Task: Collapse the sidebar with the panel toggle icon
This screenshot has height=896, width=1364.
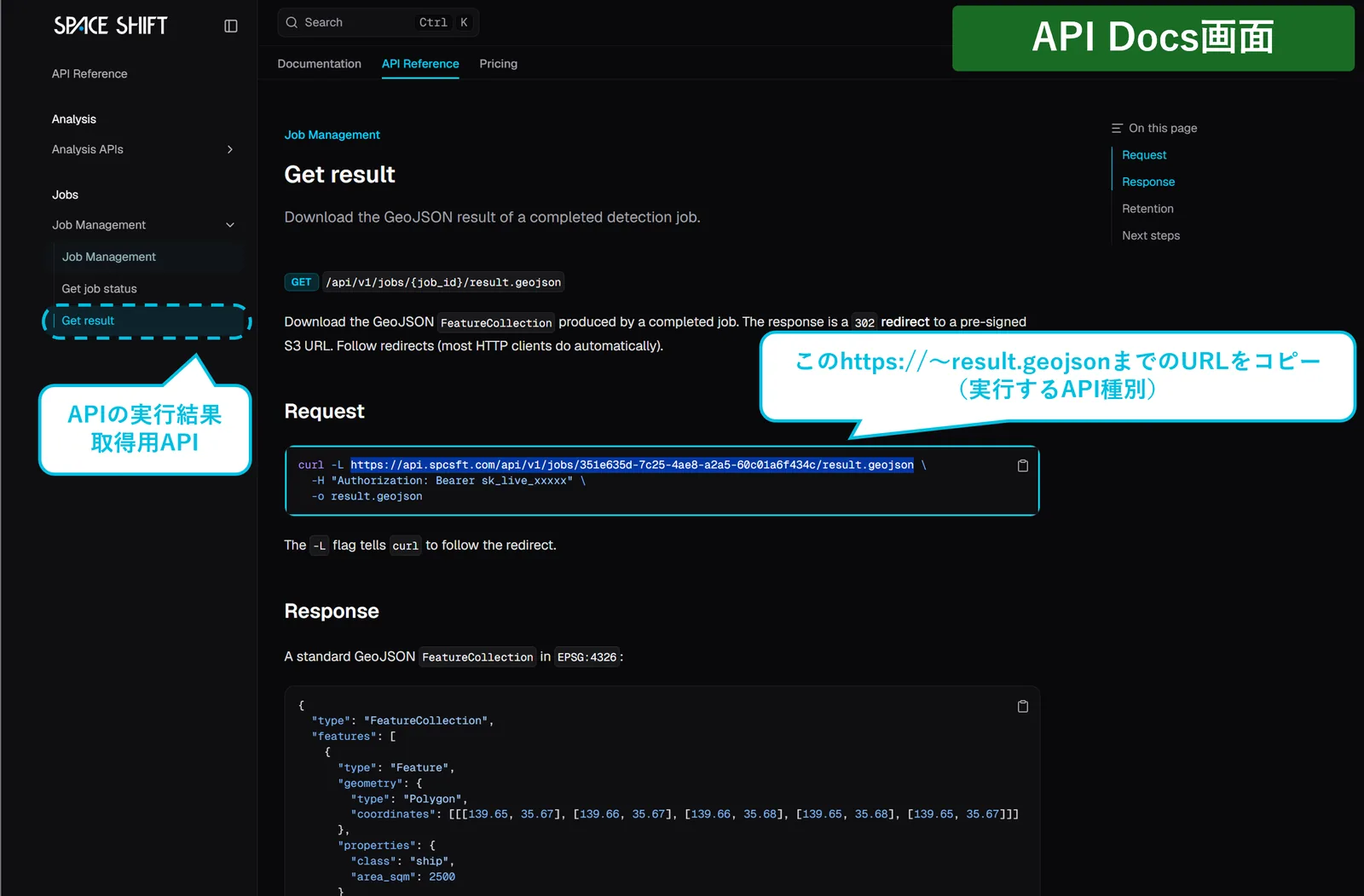Action: tap(230, 26)
